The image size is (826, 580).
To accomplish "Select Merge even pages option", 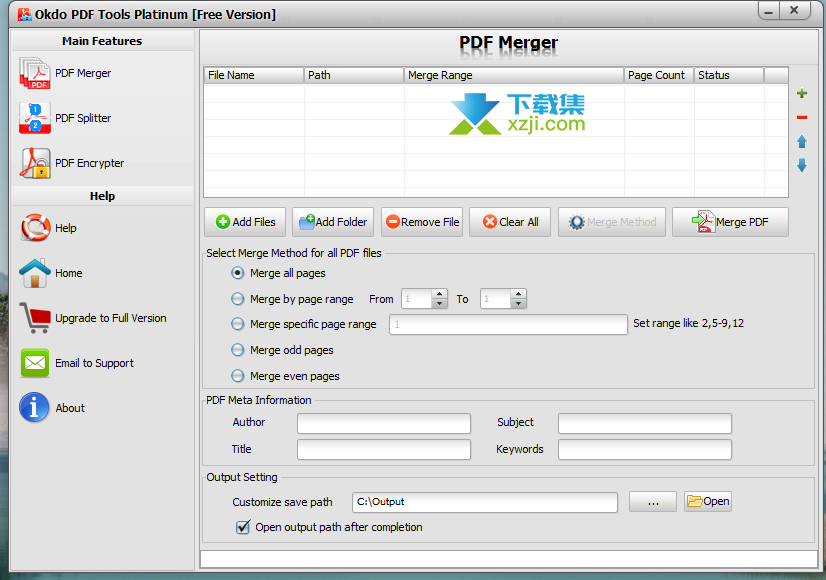I will coord(238,376).
